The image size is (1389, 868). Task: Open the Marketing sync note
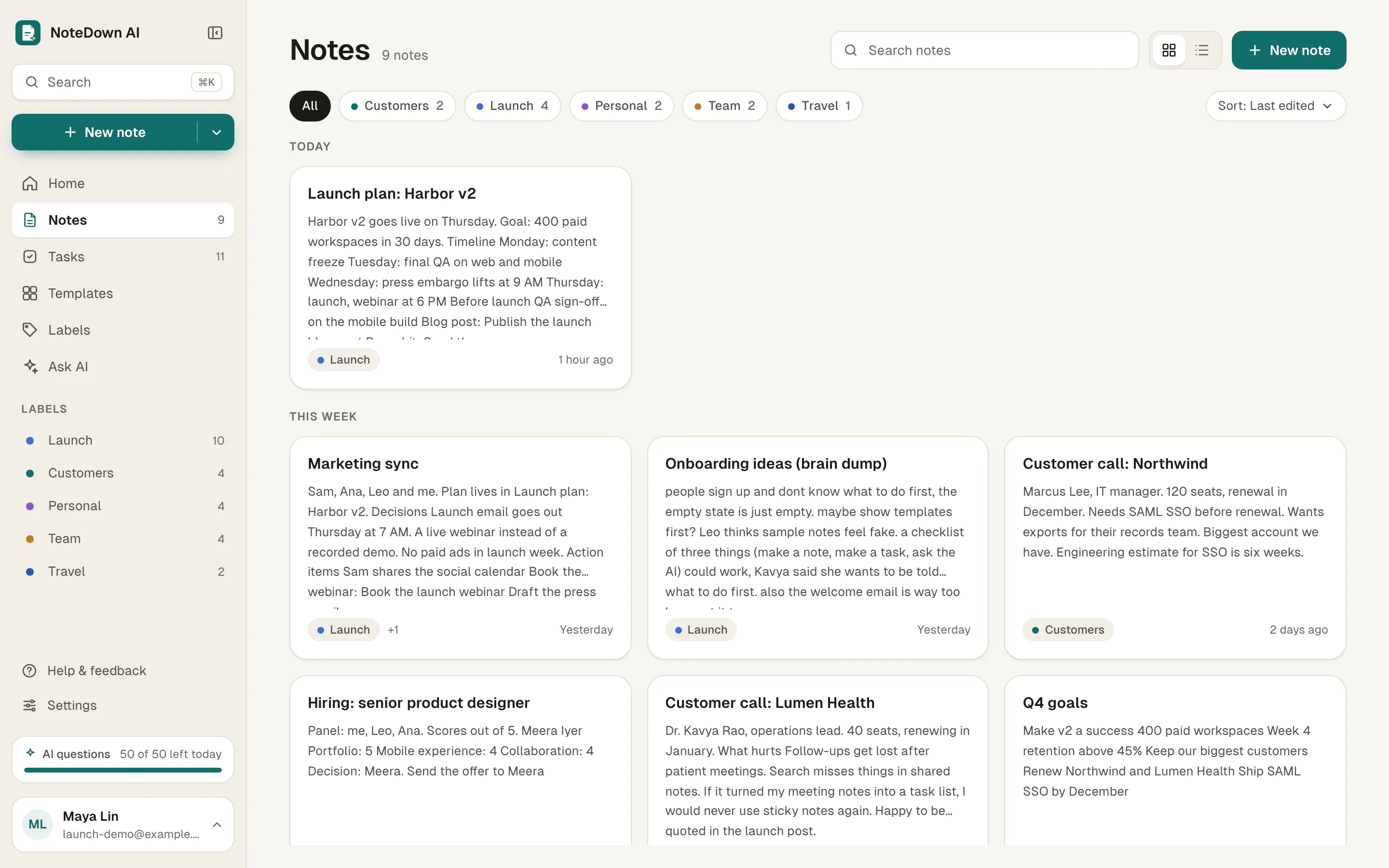click(x=460, y=548)
